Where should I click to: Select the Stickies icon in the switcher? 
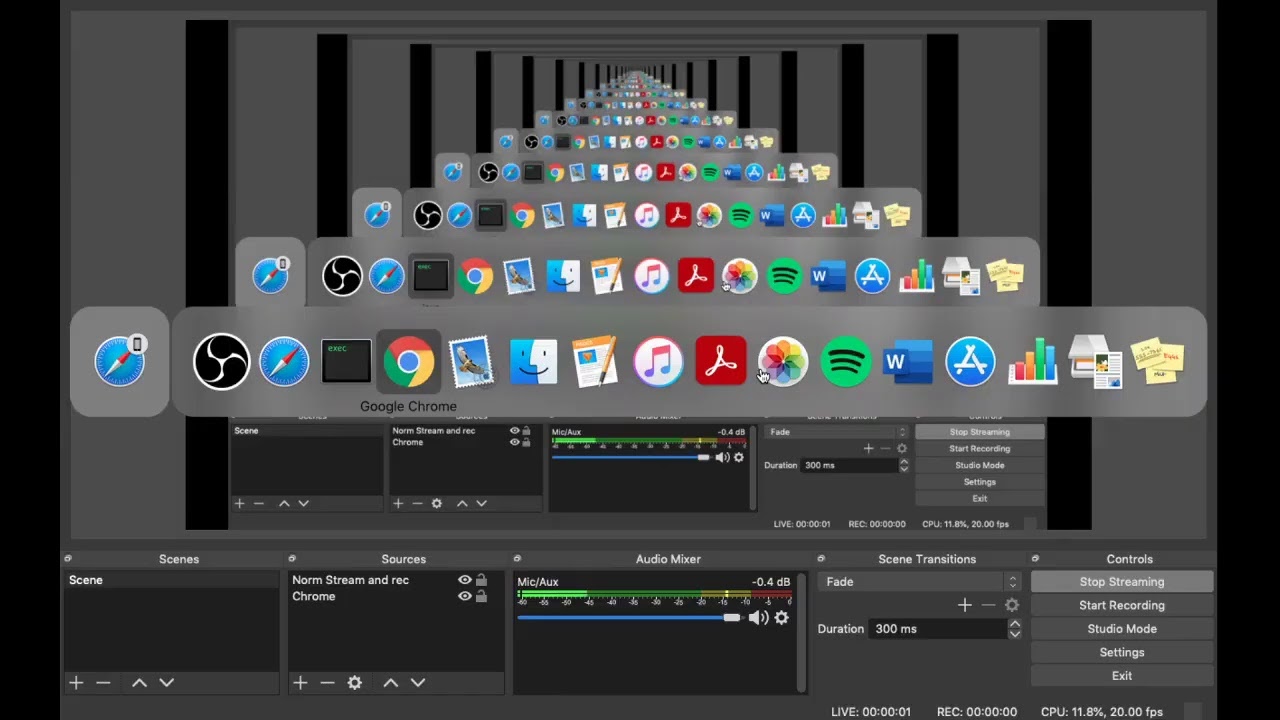1158,361
